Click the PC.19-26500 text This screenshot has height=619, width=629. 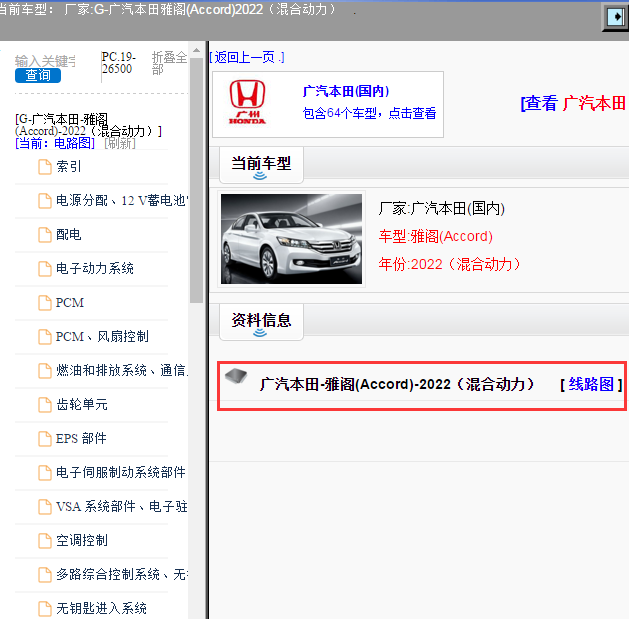click(x=119, y=63)
